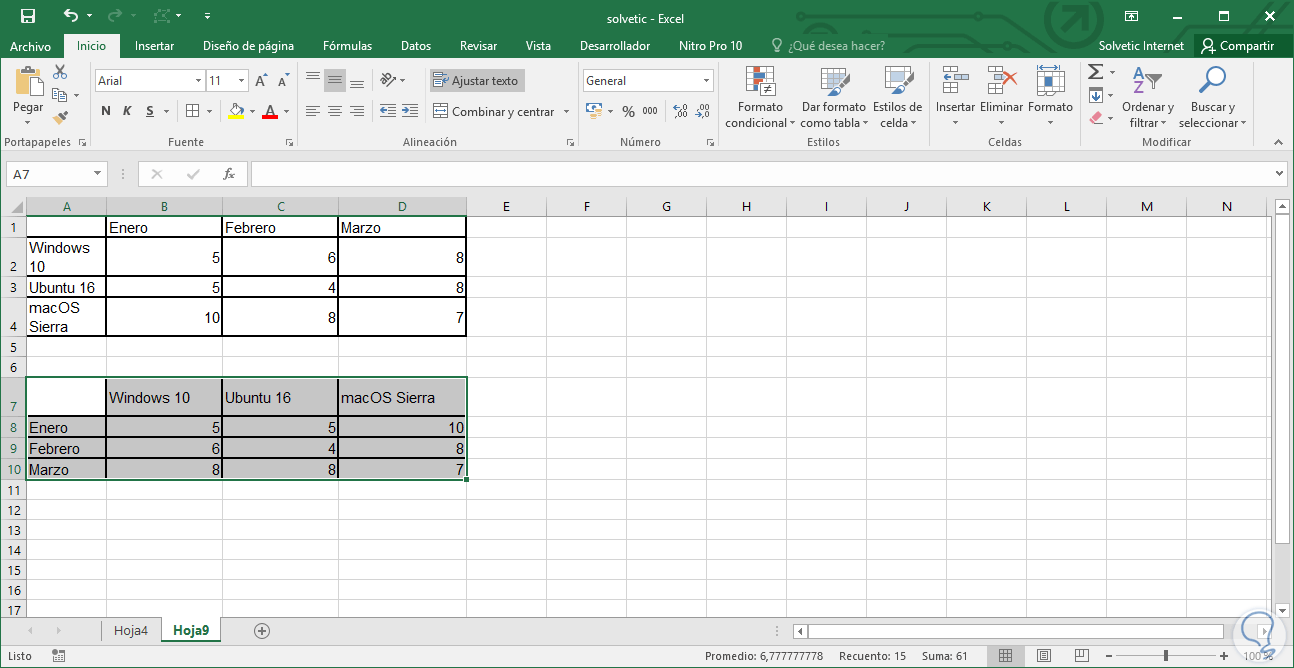Center the cell text horizontally
The image size is (1294, 668).
[335, 111]
